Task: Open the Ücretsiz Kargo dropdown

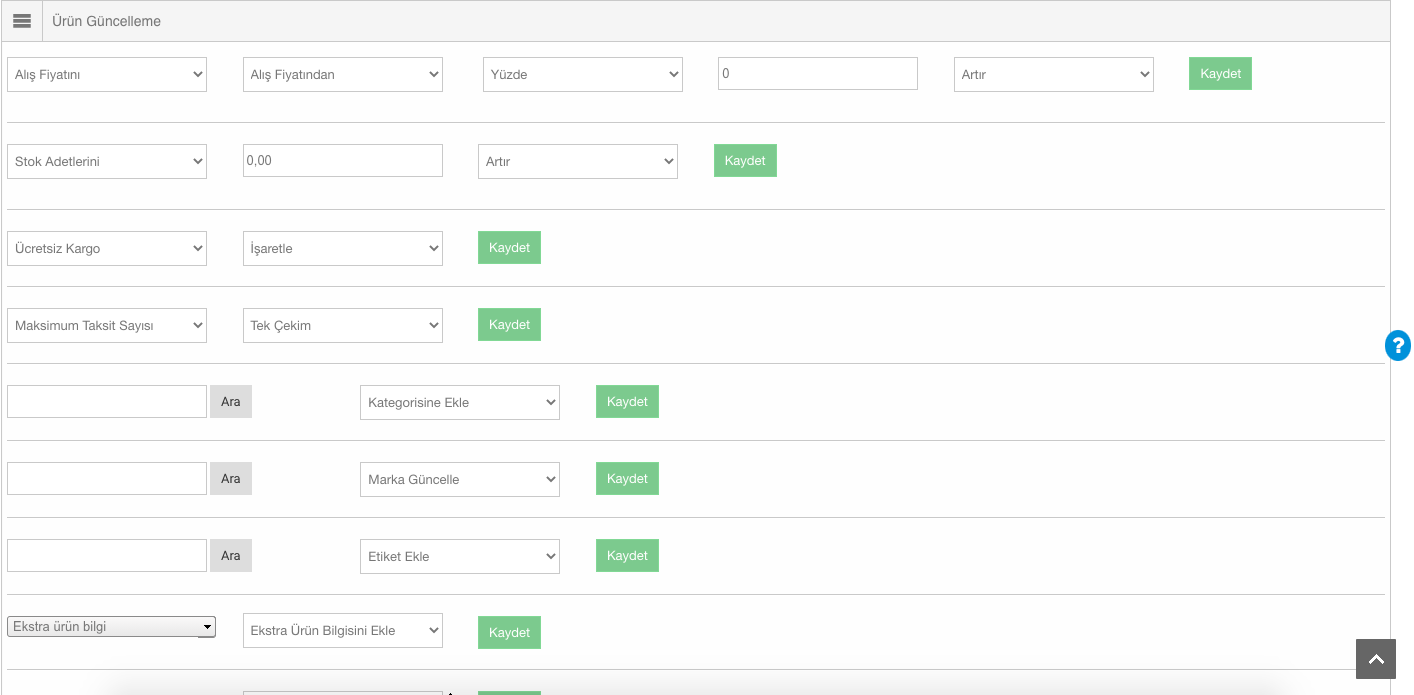Action: [x=107, y=248]
